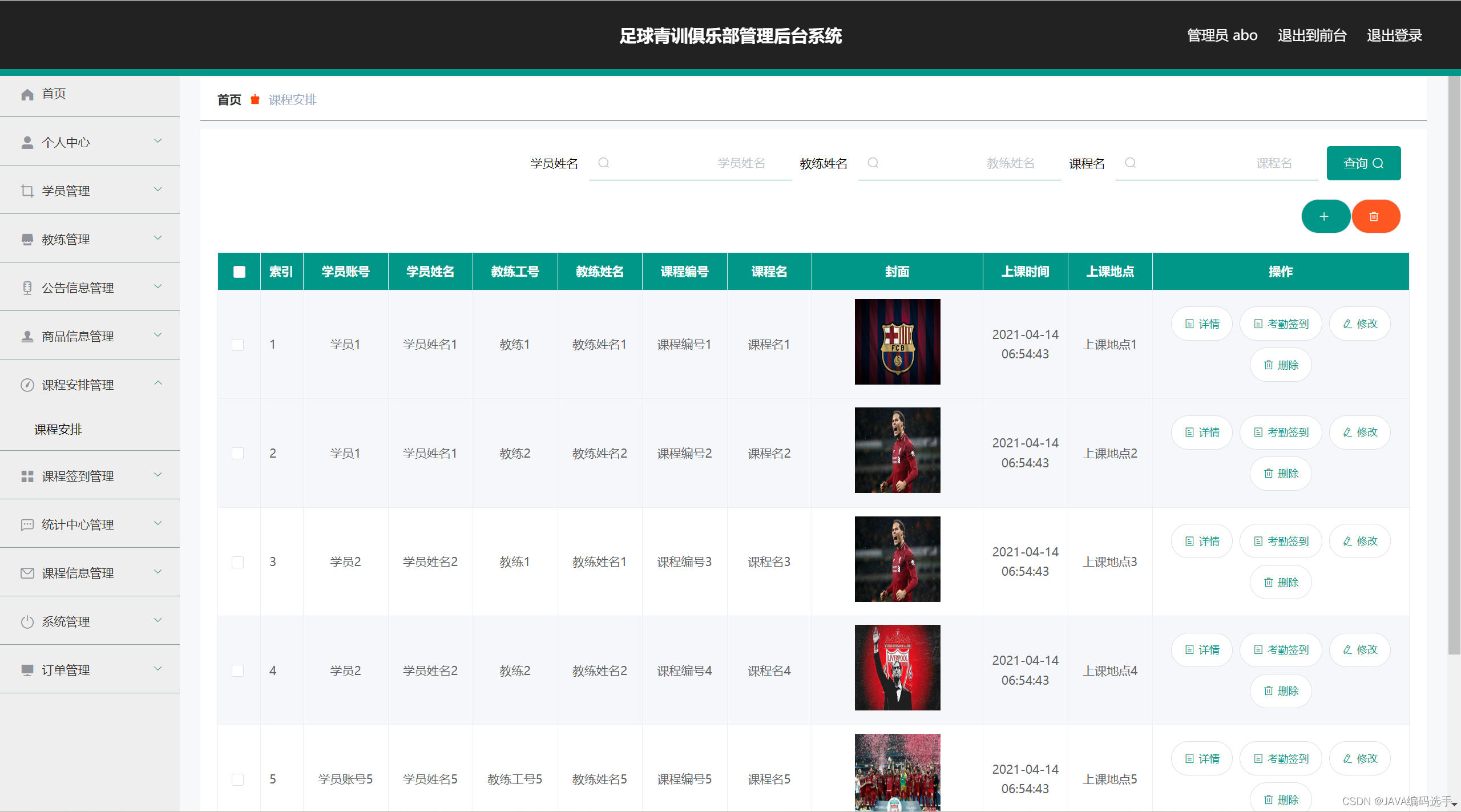Select 课程安排 under the expanded sidebar menu
The image size is (1461, 812).
point(59,429)
